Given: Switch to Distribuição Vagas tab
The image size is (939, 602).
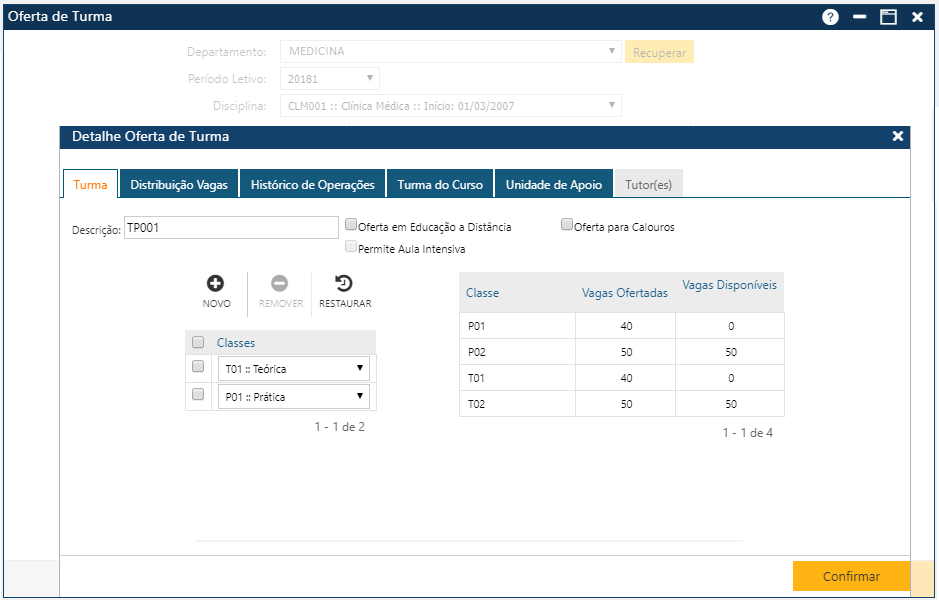Looking at the screenshot, I should pyautogui.click(x=179, y=185).
